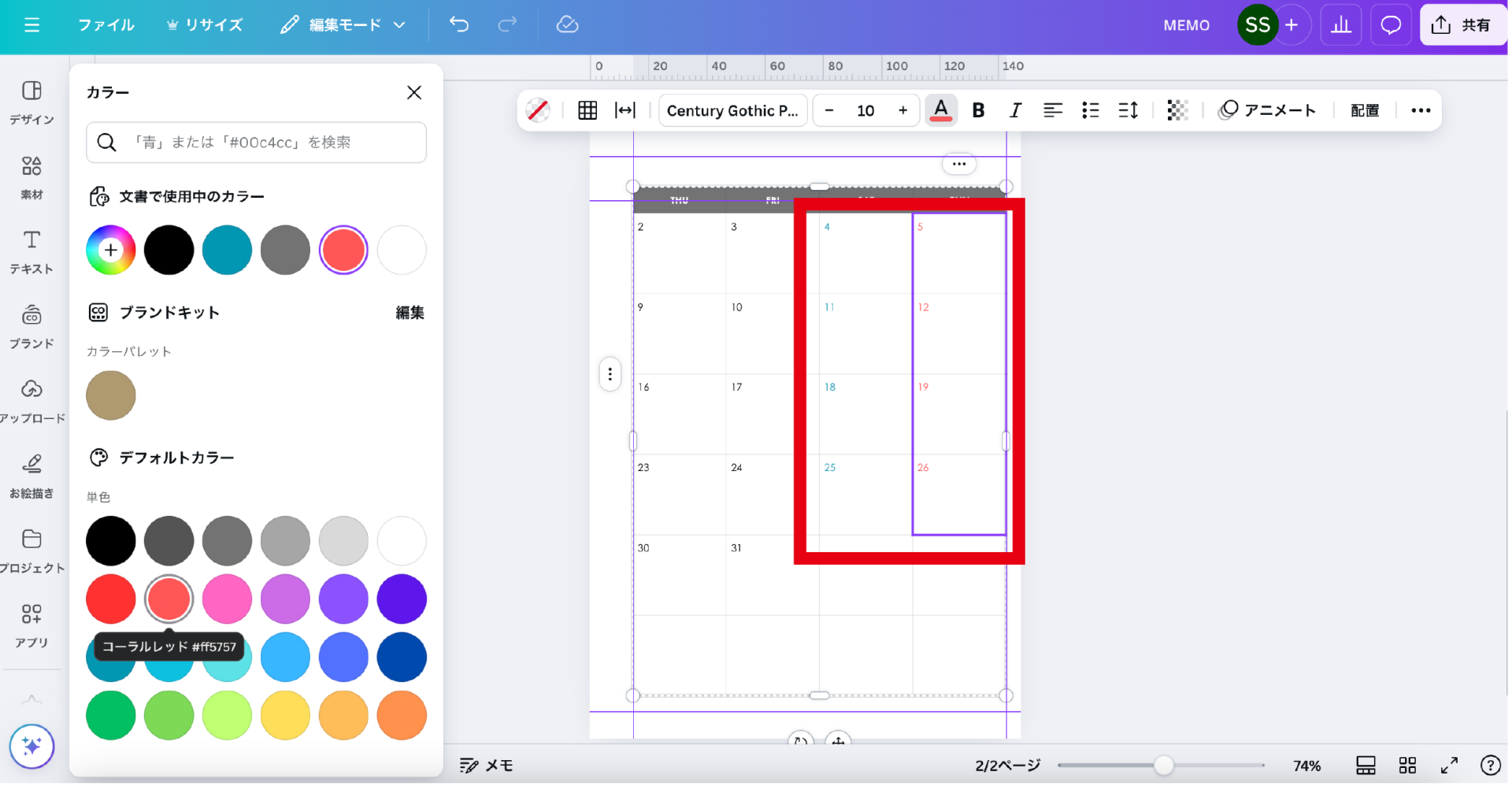Toggle italic text formatting
Screen dimensions: 1512x794
1015,110
